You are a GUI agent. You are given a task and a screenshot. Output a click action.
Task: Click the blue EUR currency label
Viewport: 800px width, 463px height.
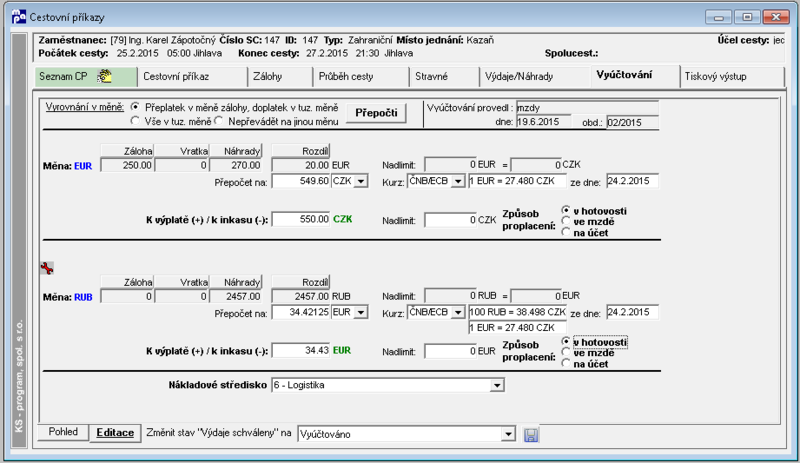pos(83,166)
